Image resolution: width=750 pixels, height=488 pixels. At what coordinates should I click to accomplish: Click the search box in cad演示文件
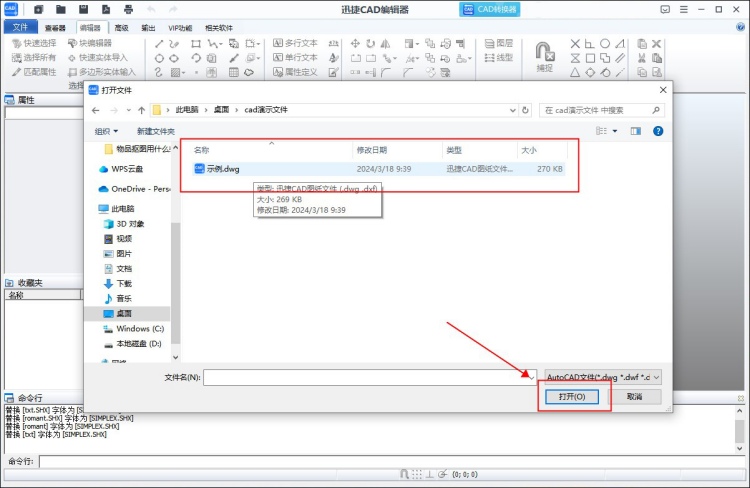coord(602,110)
